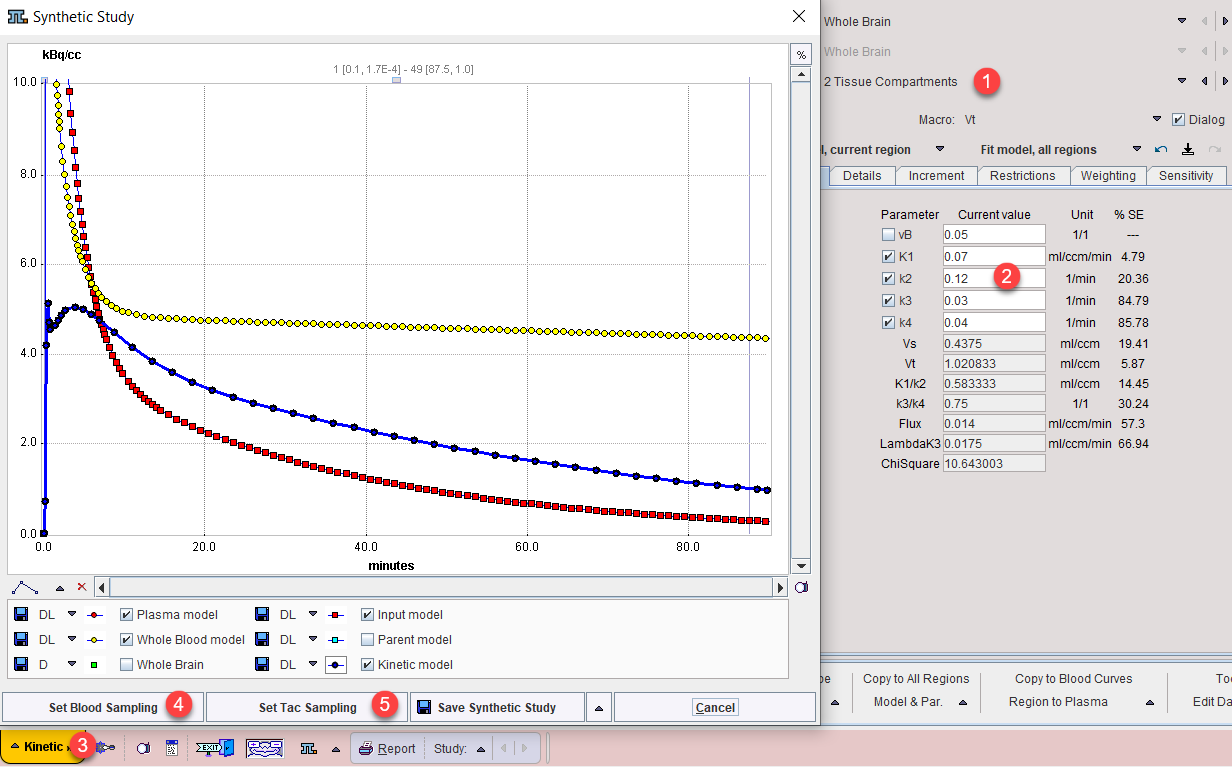
Task: Click the save icon for Whole Blood model curve
Action: 20,640
